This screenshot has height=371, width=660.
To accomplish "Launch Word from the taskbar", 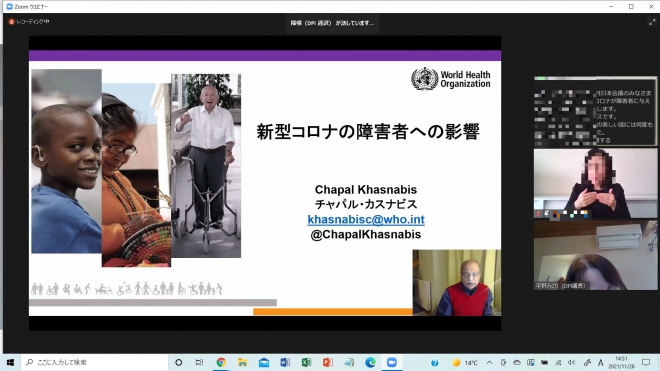I will 285,363.
